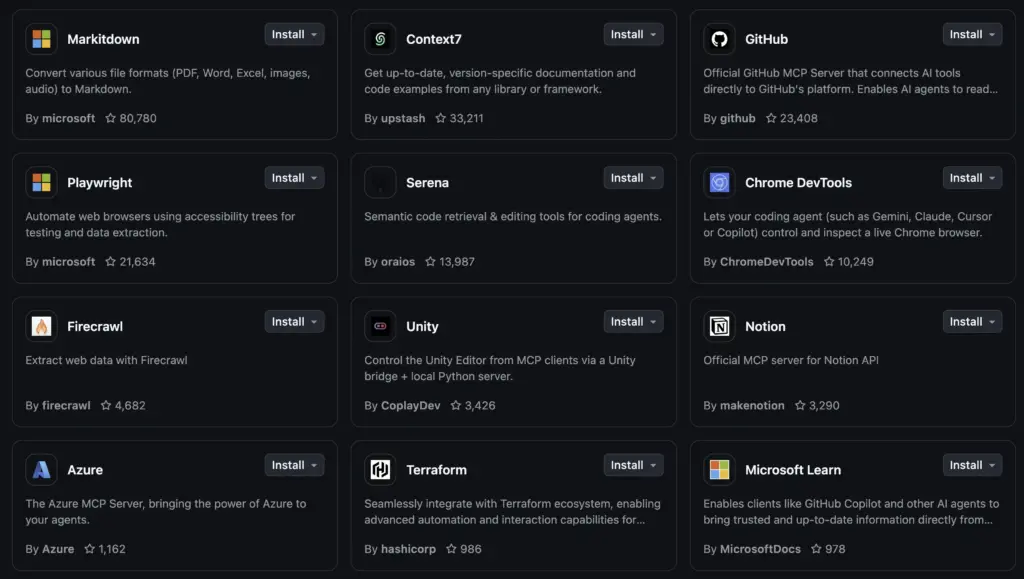The height and width of the screenshot is (579, 1024).
Task: Open the Notion Install dropdown arrow
Action: 993,322
